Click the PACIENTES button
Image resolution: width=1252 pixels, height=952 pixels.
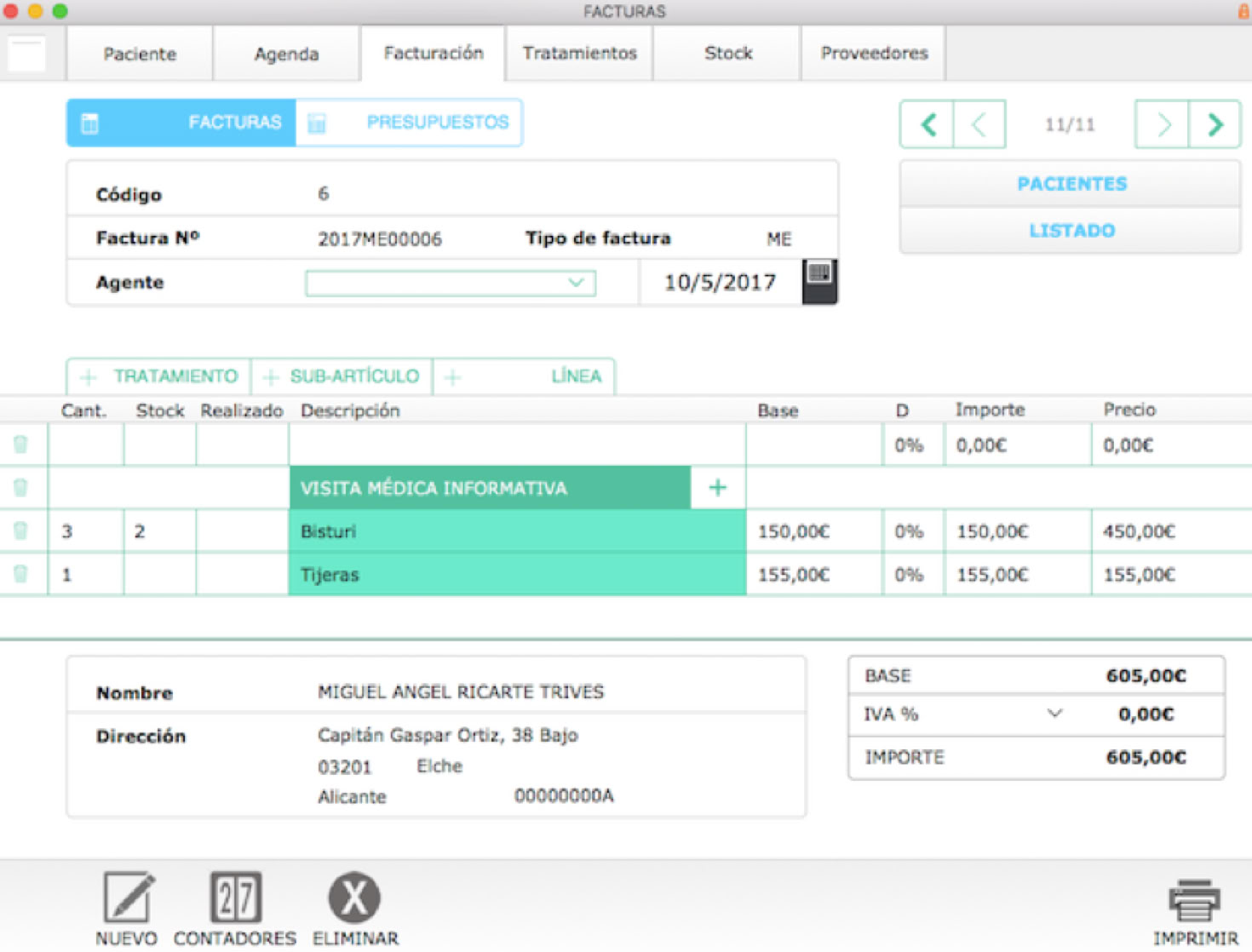[1071, 184]
